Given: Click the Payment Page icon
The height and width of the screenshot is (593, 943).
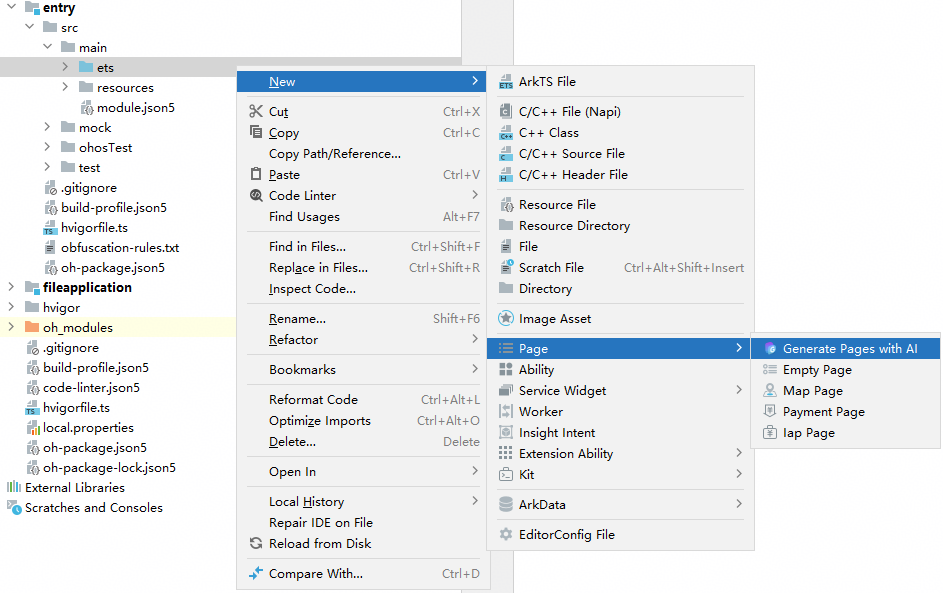Looking at the screenshot, I should [x=769, y=412].
